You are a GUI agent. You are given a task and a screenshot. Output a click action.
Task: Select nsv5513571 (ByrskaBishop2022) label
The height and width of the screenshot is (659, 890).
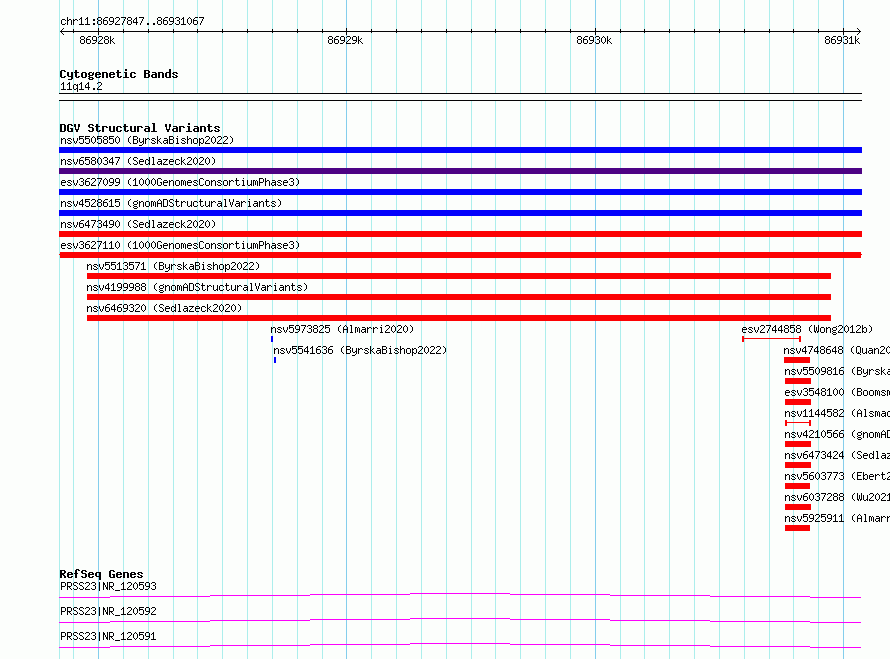click(173, 266)
